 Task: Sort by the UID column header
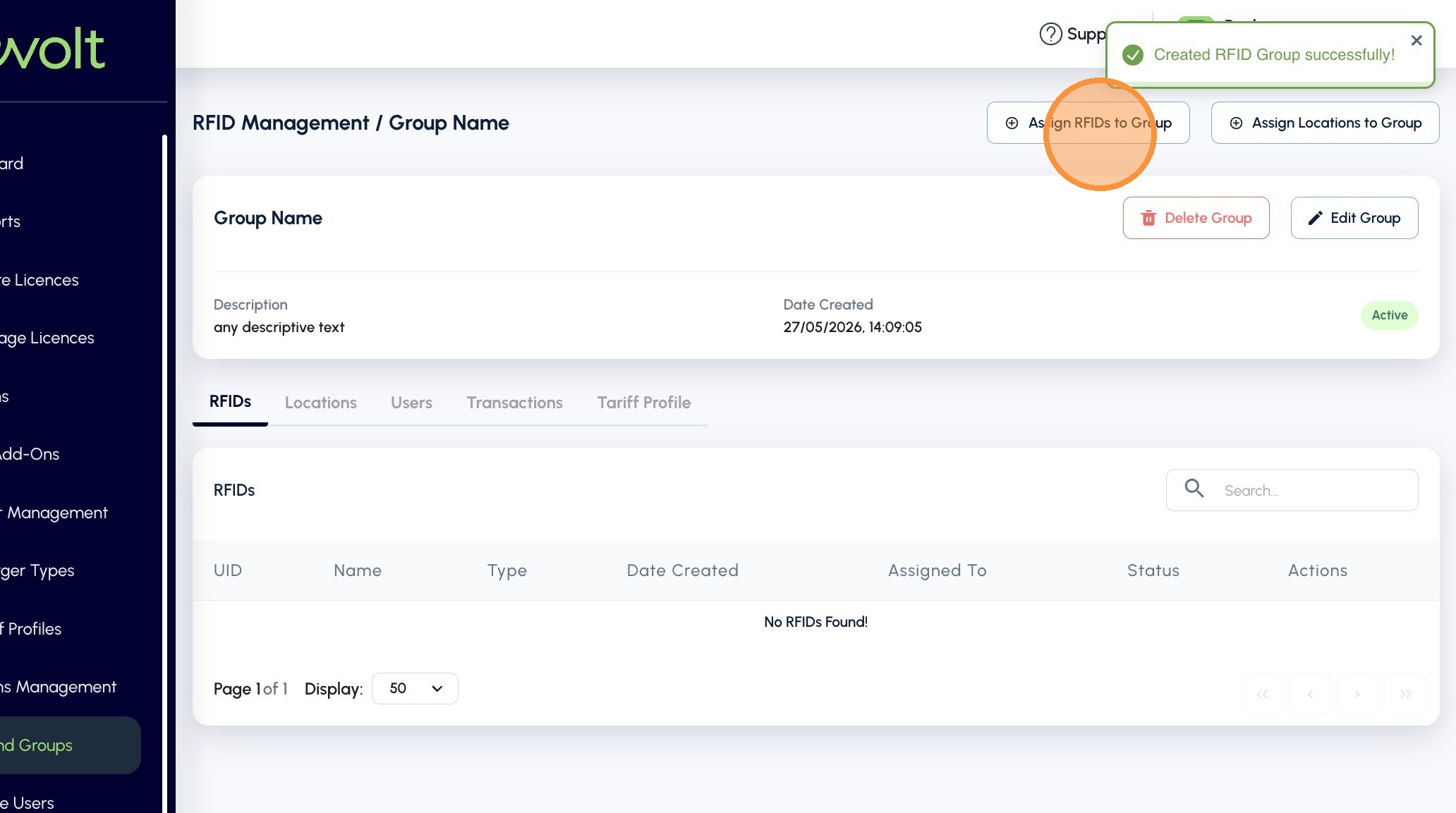coord(228,570)
